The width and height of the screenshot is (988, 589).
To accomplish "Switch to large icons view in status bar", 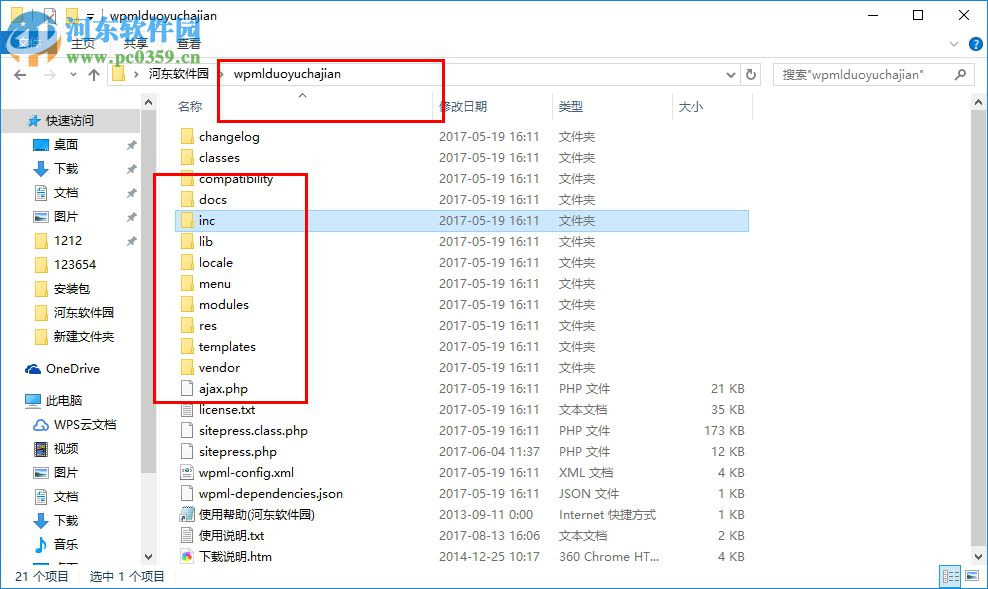I will click(x=970, y=575).
